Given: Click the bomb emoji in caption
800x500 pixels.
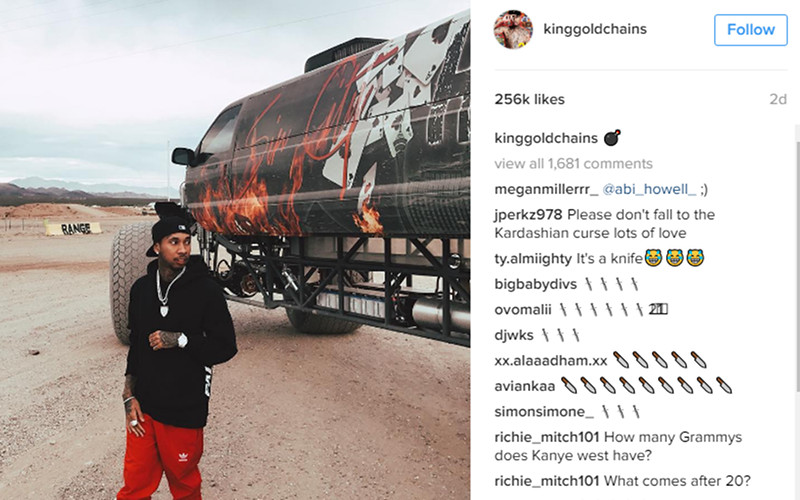Looking at the screenshot, I should pos(612,138).
